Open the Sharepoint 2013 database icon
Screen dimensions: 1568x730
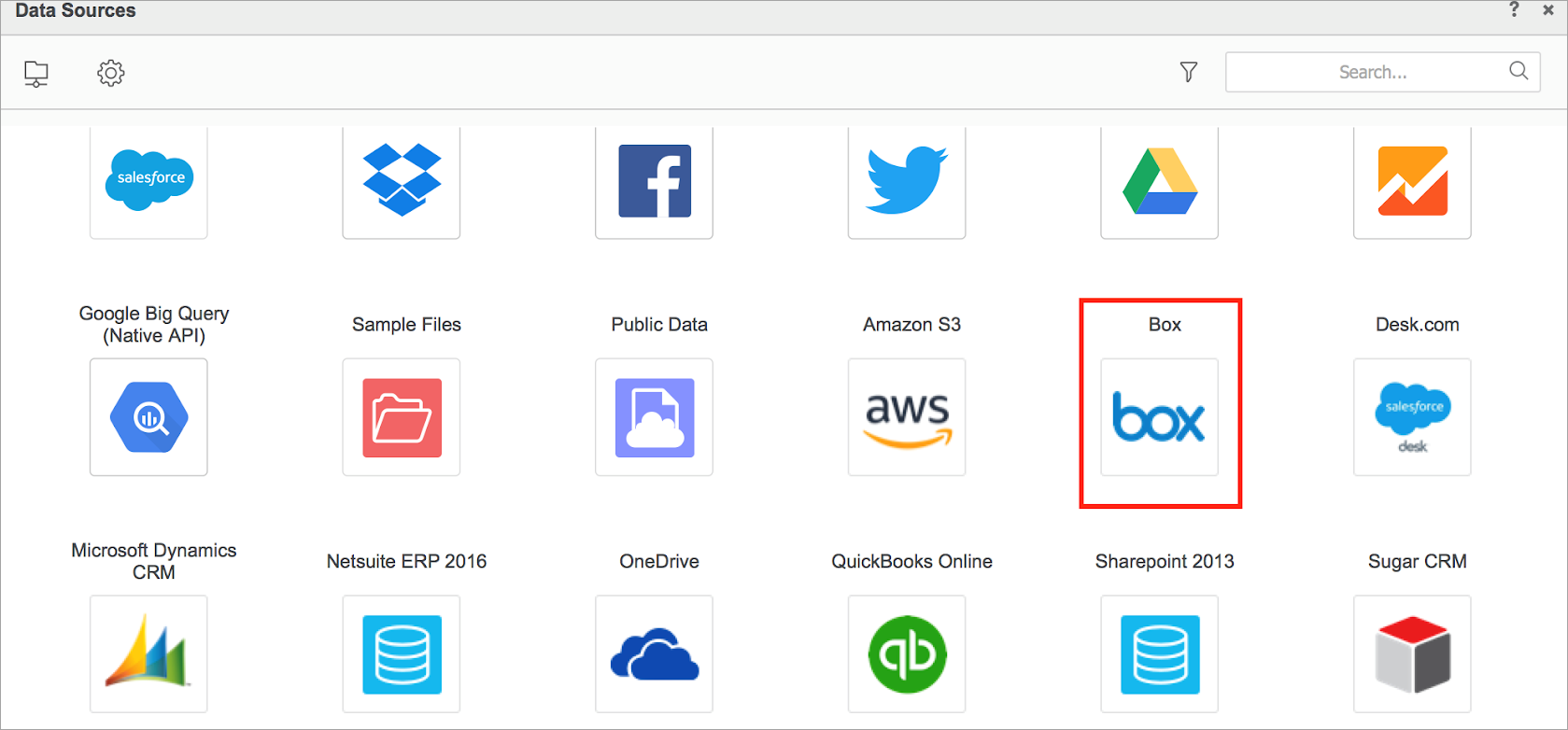1160,654
